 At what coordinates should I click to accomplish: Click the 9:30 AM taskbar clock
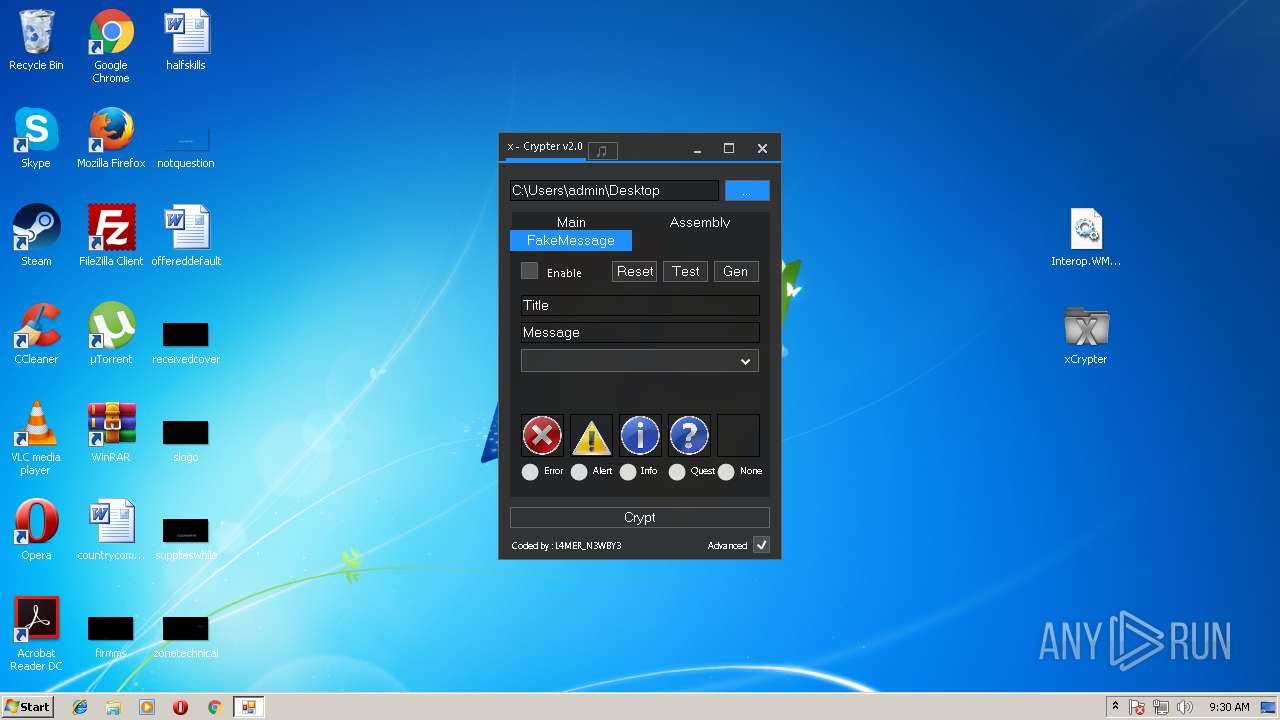pyautogui.click(x=1229, y=707)
